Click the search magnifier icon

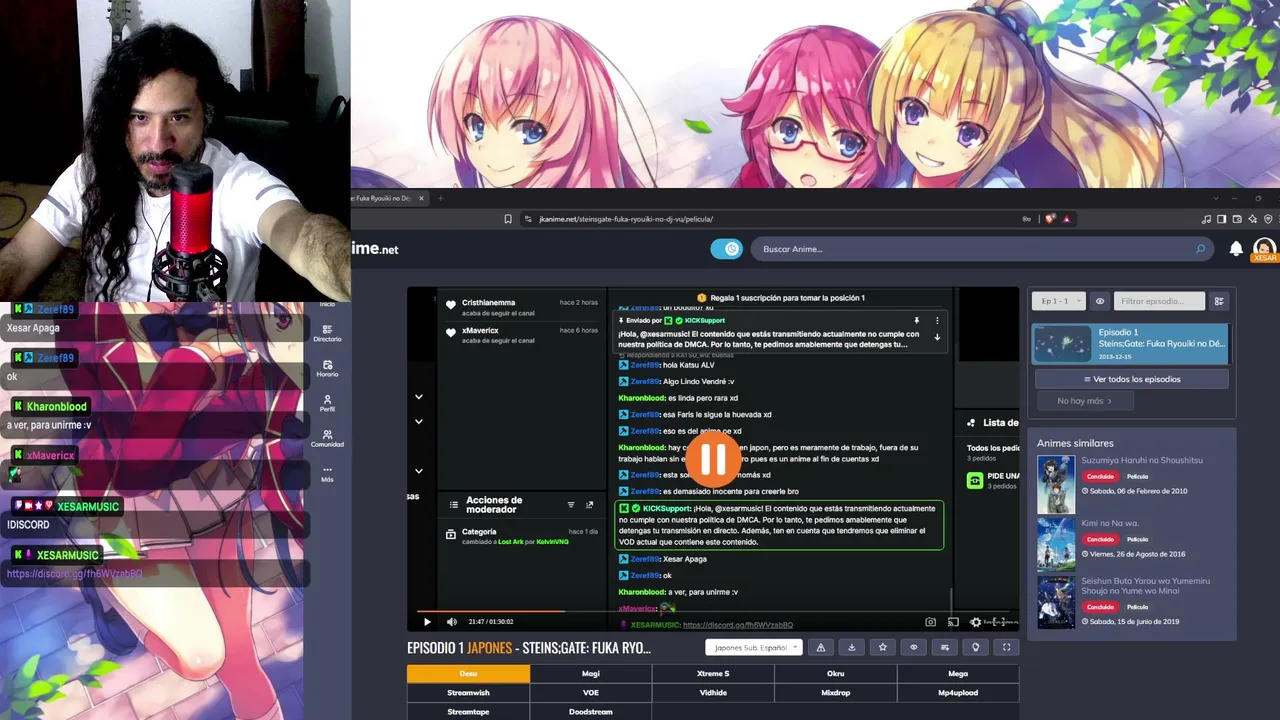coord(1201,249)
